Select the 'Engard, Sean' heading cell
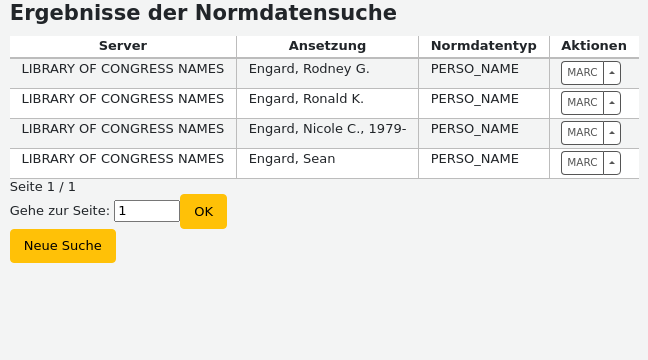 (327, 164)
